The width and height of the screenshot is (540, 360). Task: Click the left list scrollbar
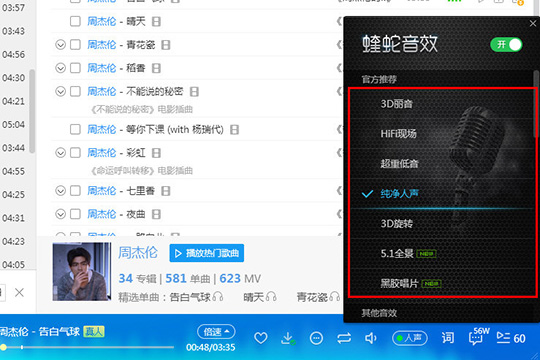32,111
